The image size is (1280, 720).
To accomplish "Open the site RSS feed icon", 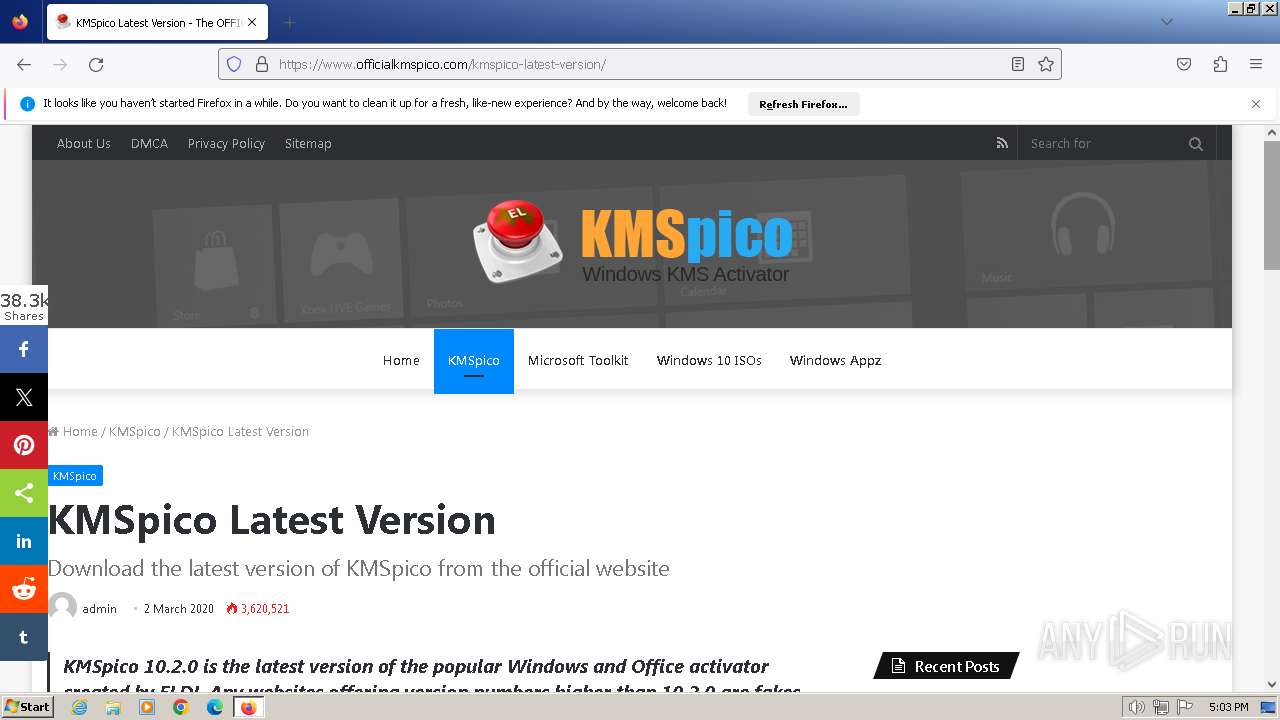I will (x=1002, y=143).
